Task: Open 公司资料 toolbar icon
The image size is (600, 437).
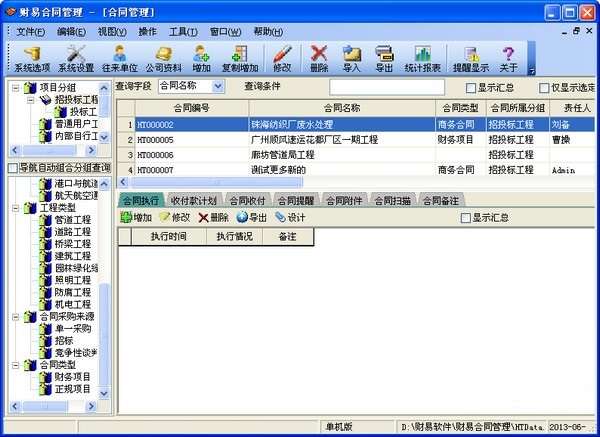Action: 164,59
